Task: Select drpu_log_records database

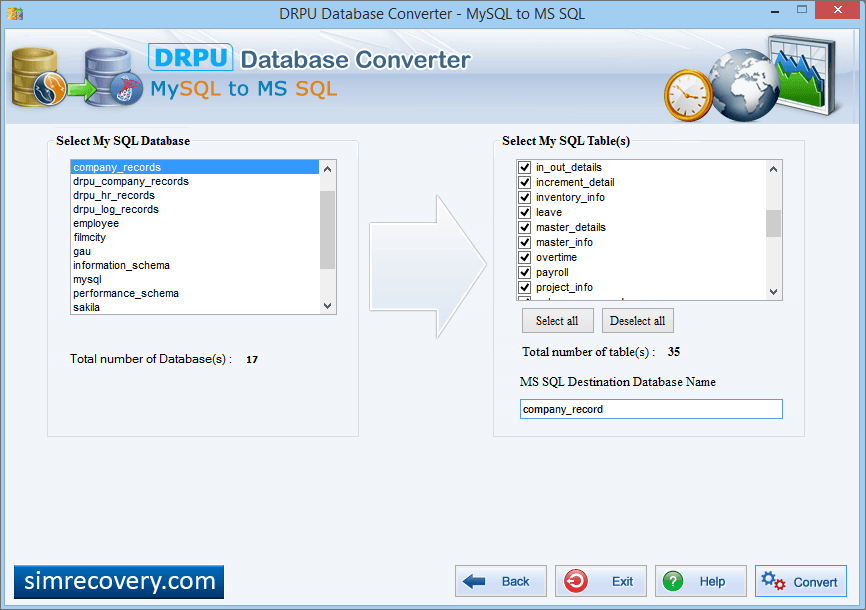Action: tap(196, 209)
